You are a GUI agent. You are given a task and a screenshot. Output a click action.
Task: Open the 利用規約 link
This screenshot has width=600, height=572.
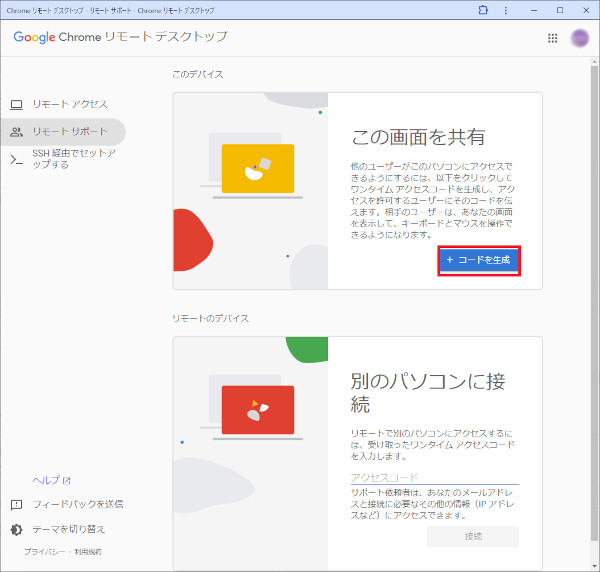[x=88, y=552]
